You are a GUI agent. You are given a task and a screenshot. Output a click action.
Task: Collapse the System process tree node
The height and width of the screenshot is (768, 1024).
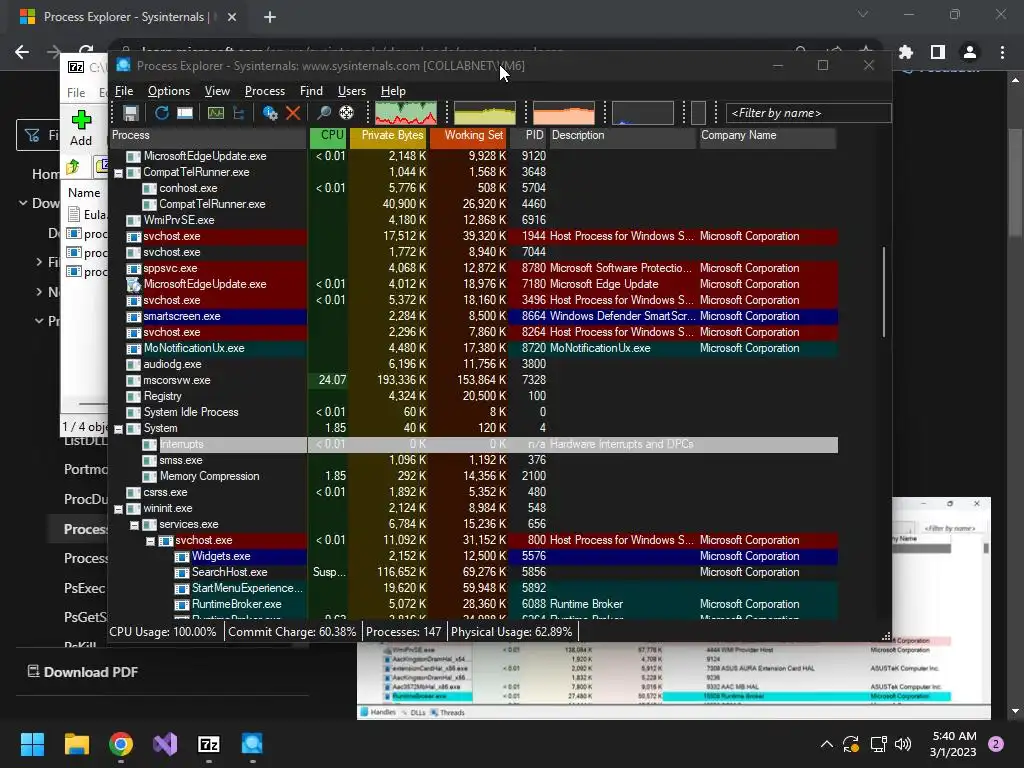(x=119, y=430)
